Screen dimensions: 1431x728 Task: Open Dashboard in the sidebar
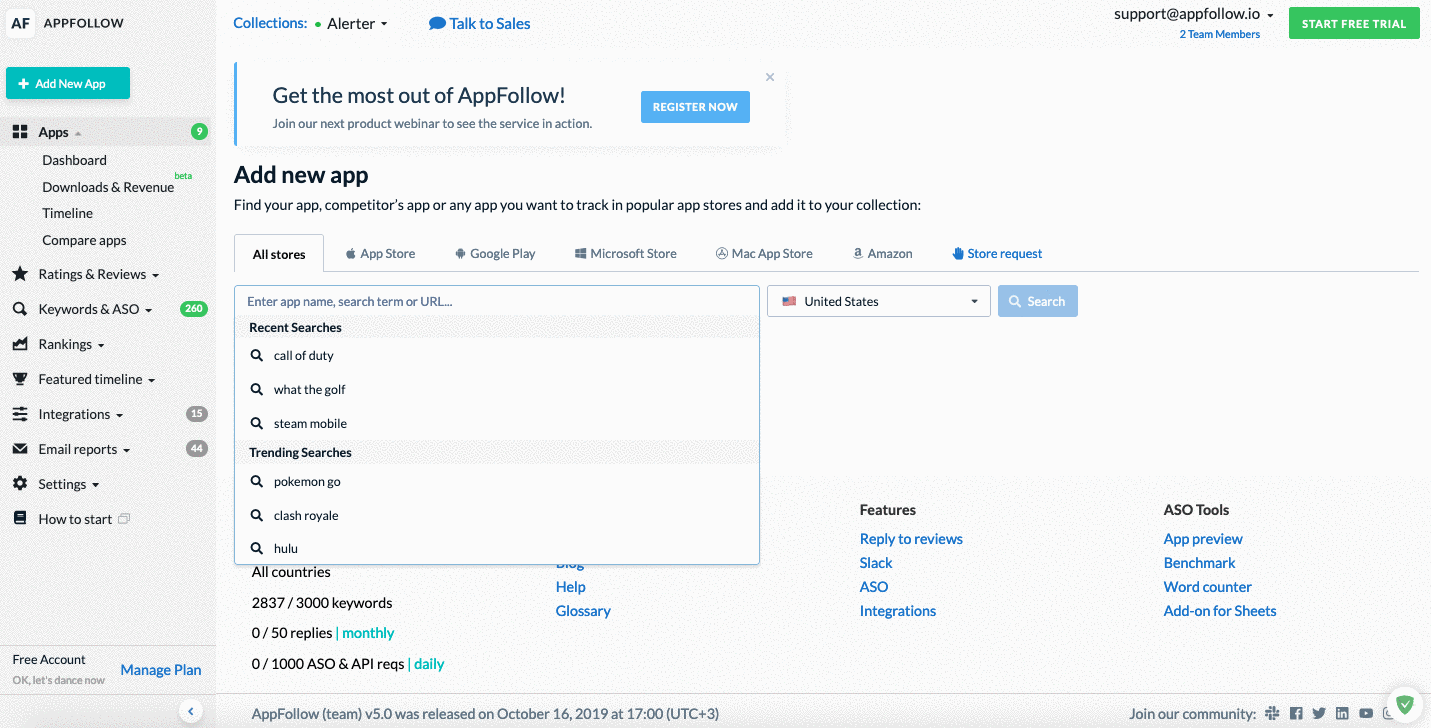pyautogui.click(x=74, y=160)
